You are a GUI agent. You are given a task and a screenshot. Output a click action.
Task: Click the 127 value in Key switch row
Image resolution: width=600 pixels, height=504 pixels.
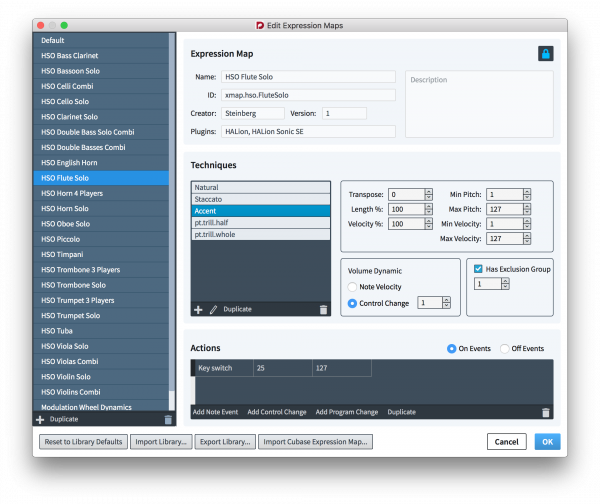pyautogui.click(x=342, y=368)
